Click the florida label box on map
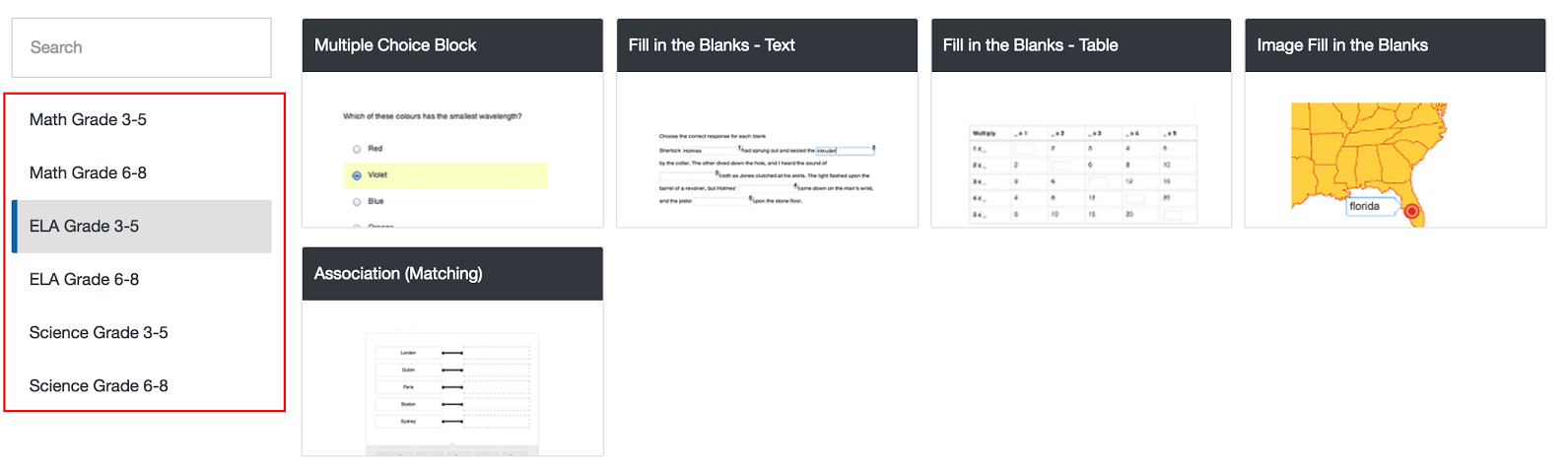The image size is (1568, 476). point(1371,206)
